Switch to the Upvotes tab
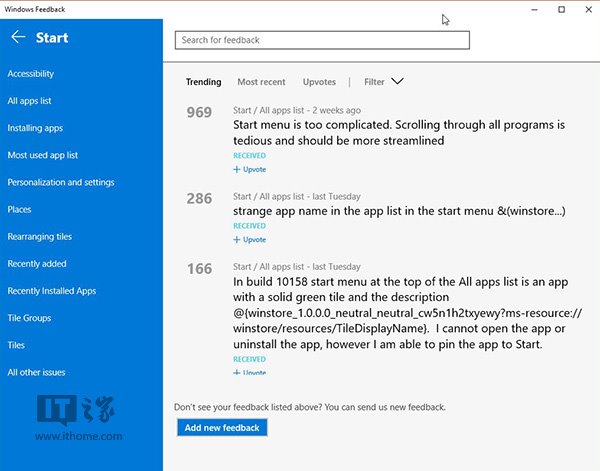 [319, 82]
